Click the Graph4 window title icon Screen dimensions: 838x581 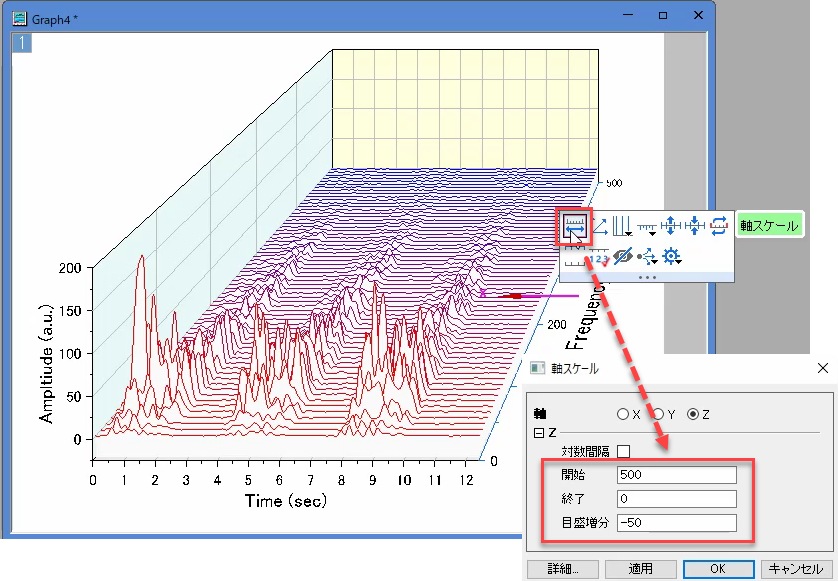tap(19, 19)
